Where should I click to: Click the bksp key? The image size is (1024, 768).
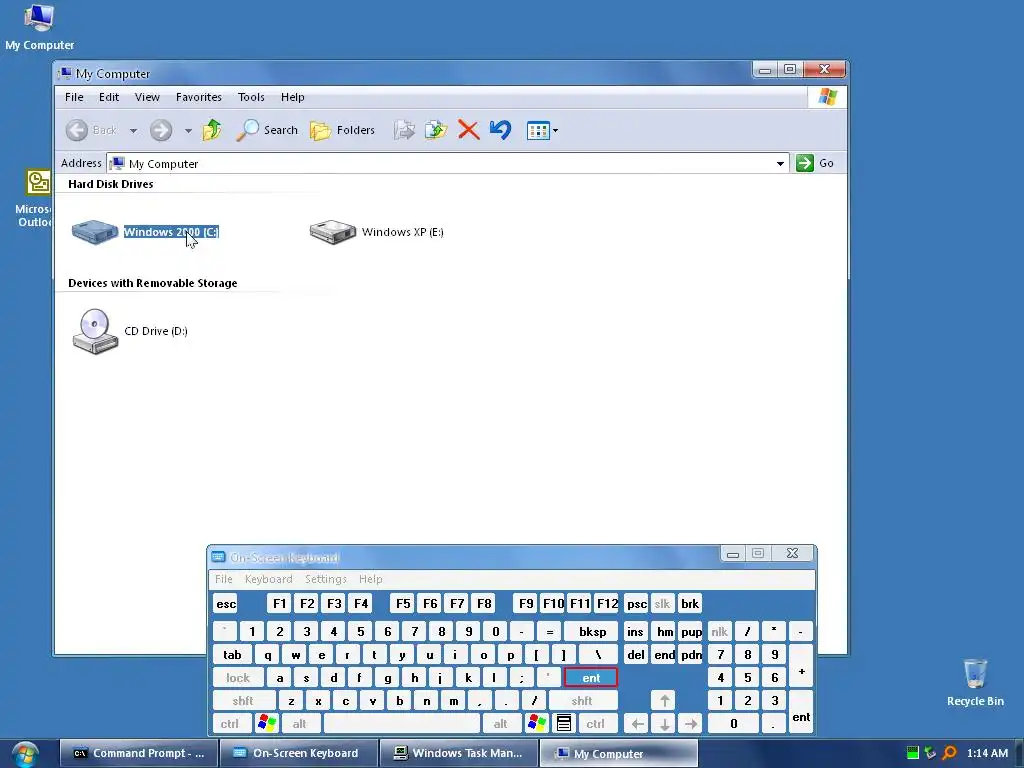point(592,632)
